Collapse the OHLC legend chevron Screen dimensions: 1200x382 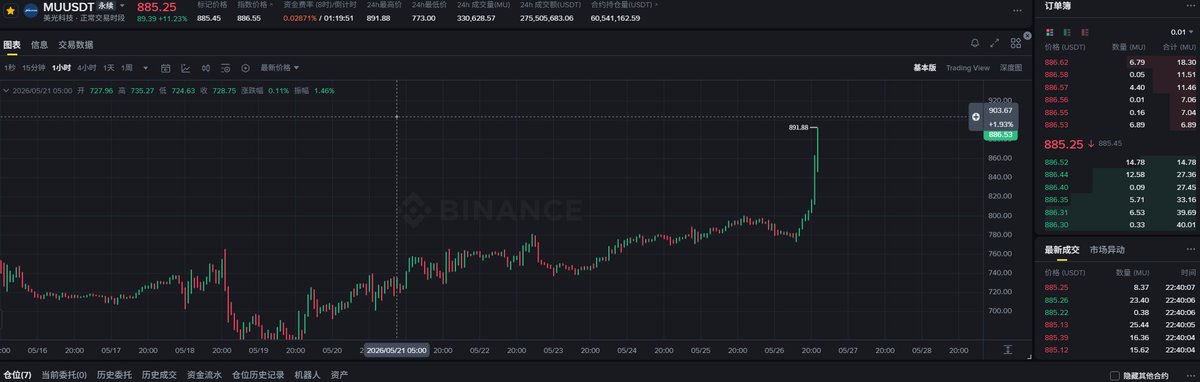(x=7, y=90)
